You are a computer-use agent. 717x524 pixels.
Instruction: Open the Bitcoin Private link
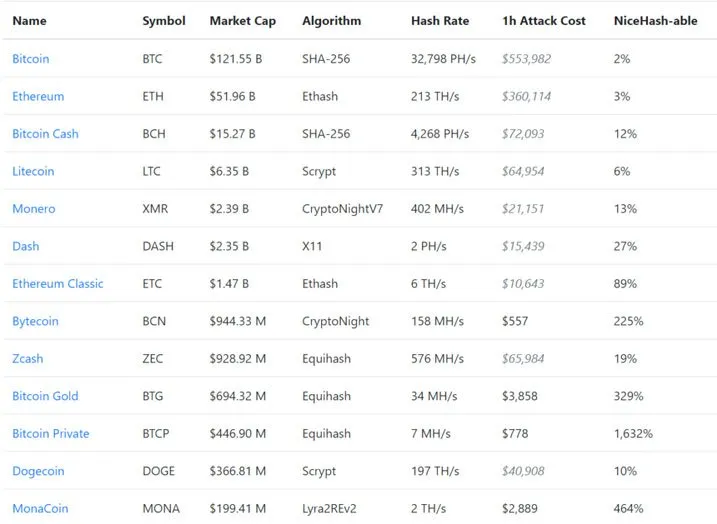point(51,434)
